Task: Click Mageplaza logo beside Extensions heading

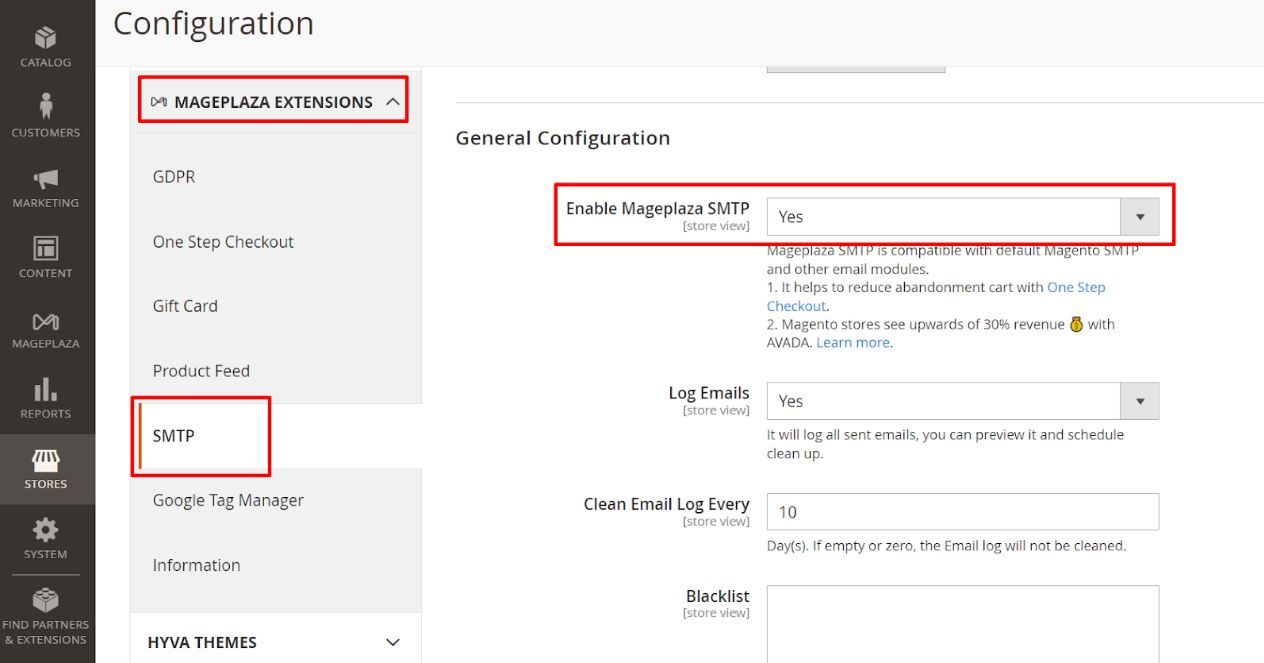Action: pyautogui.click(x=158, y=102)
